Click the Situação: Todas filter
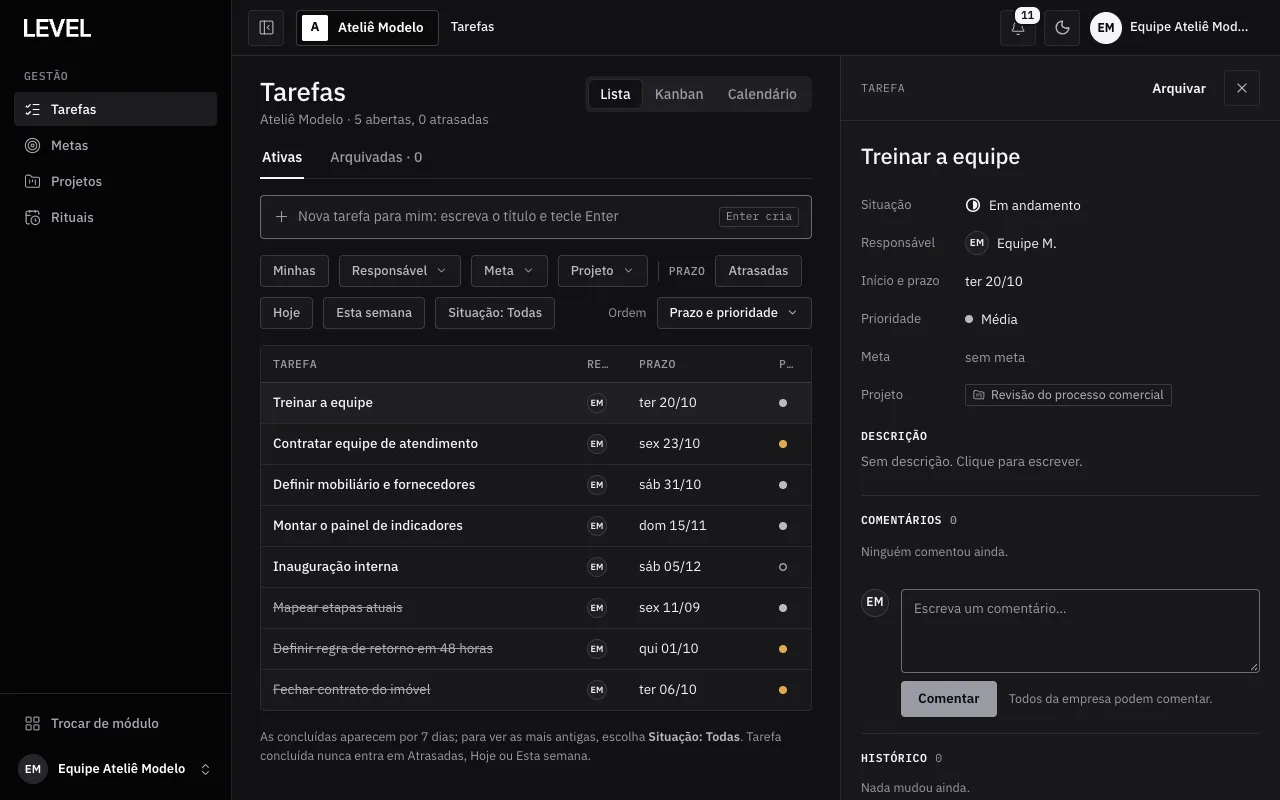 pos(495,313)
